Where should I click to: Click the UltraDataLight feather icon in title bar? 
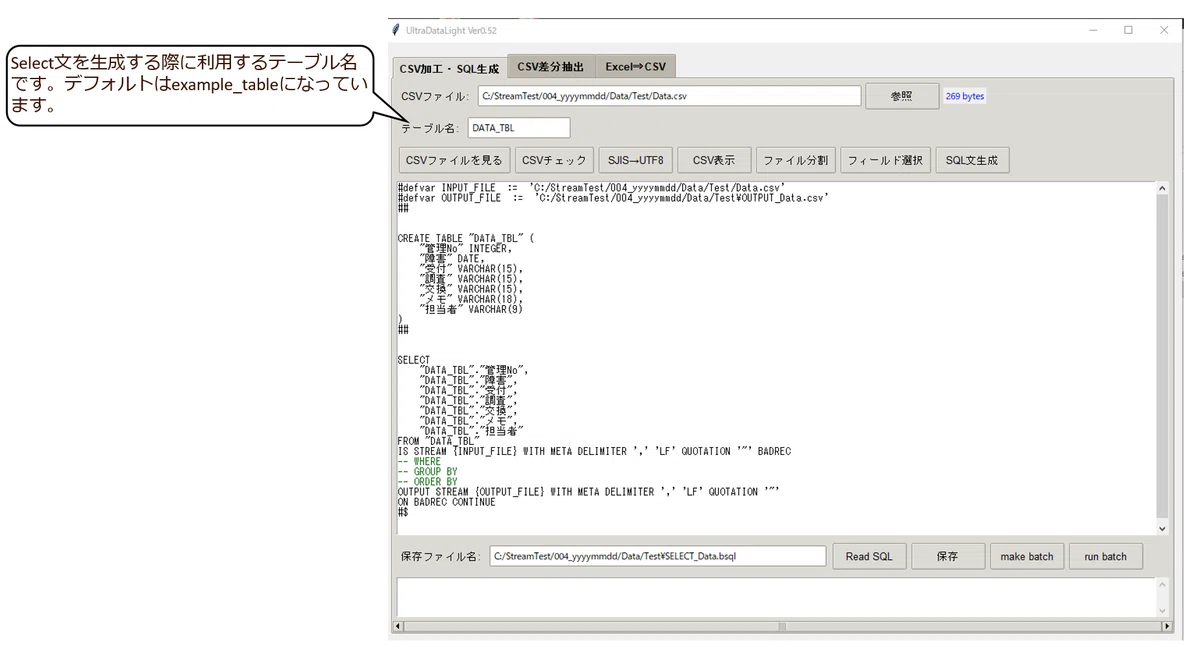tap(396, 30)
